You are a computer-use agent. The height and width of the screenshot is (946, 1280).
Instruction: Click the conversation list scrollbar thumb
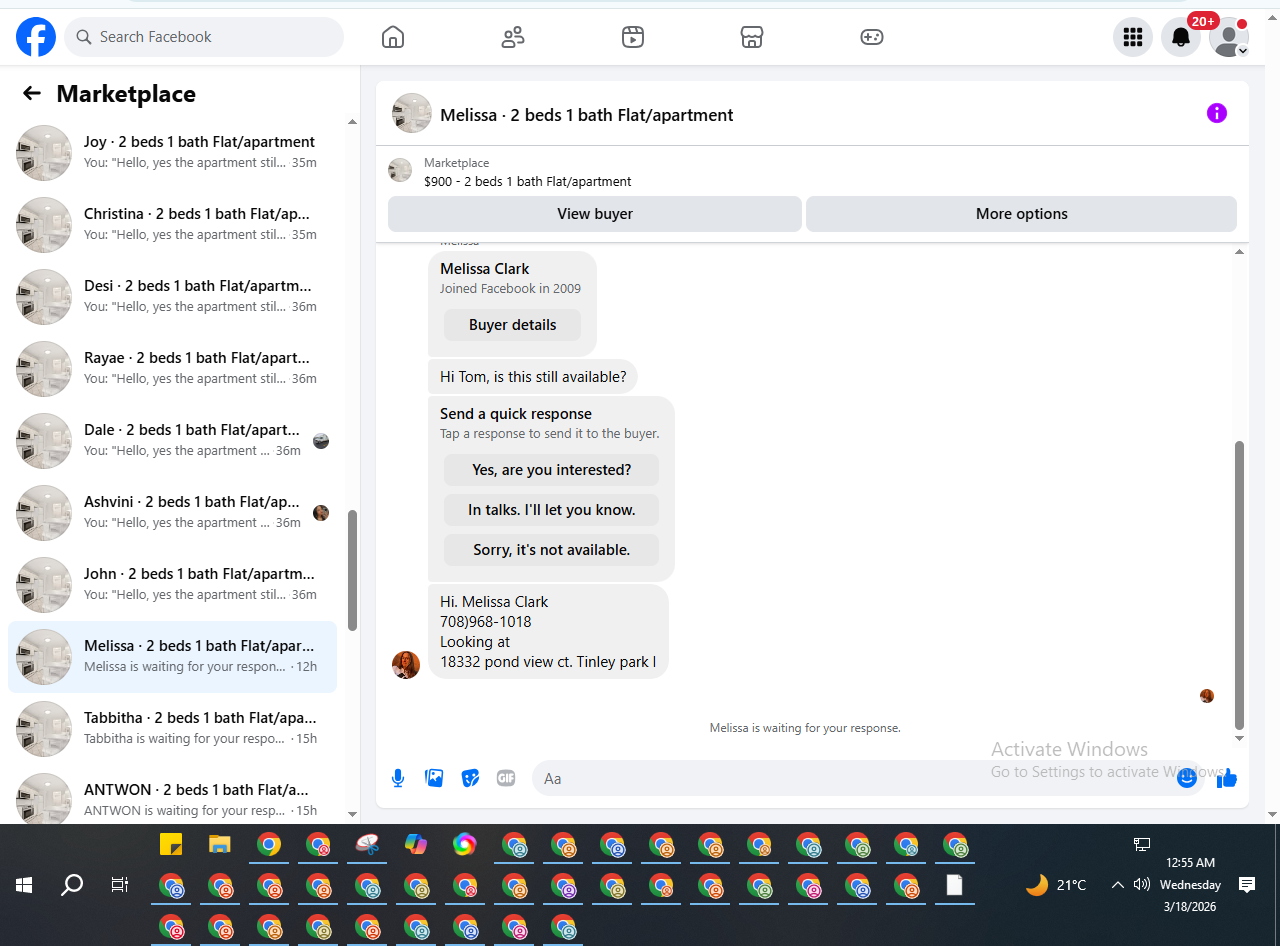[352, 570]
